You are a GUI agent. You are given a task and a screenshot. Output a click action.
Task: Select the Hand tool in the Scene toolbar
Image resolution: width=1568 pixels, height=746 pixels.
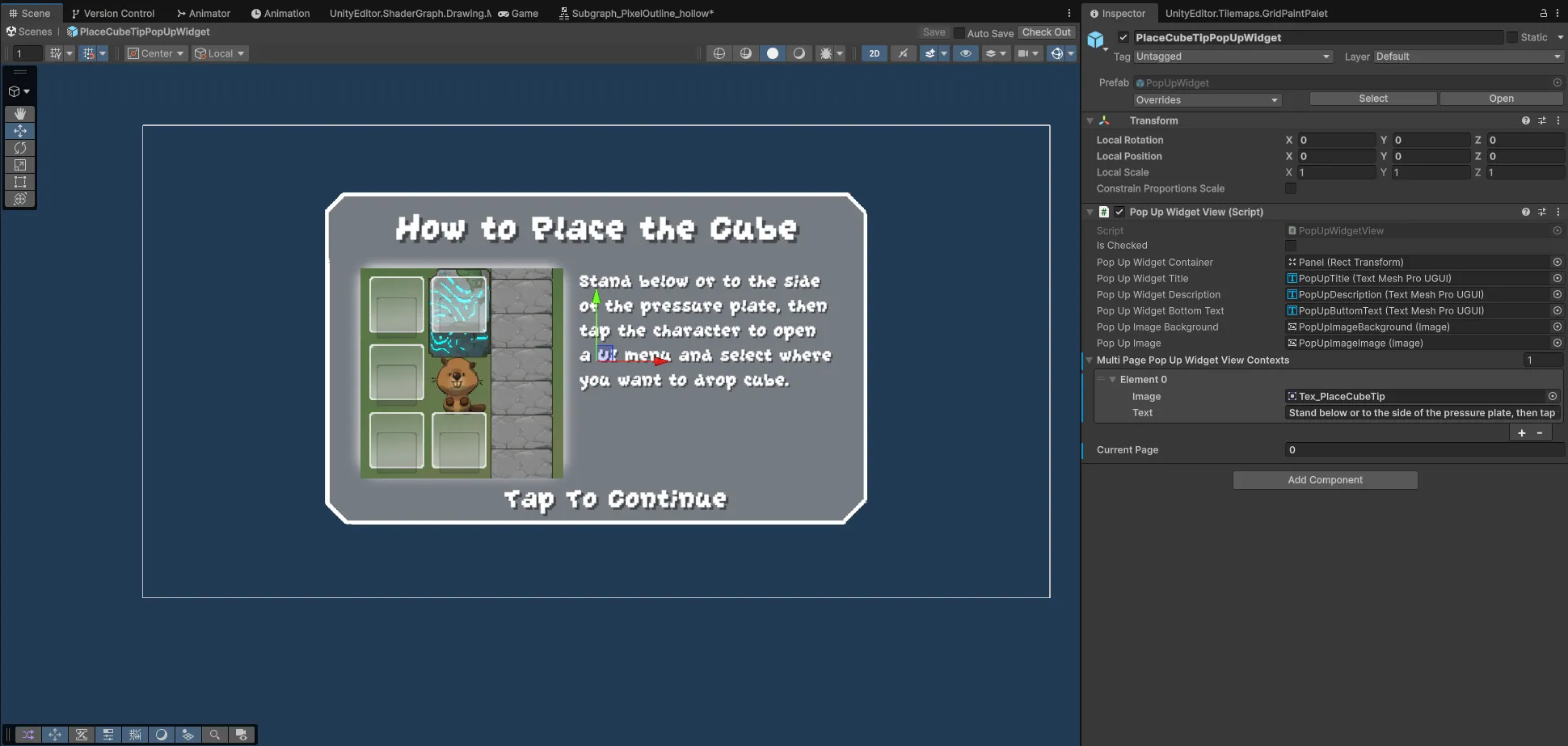click(x=20, y=113)
